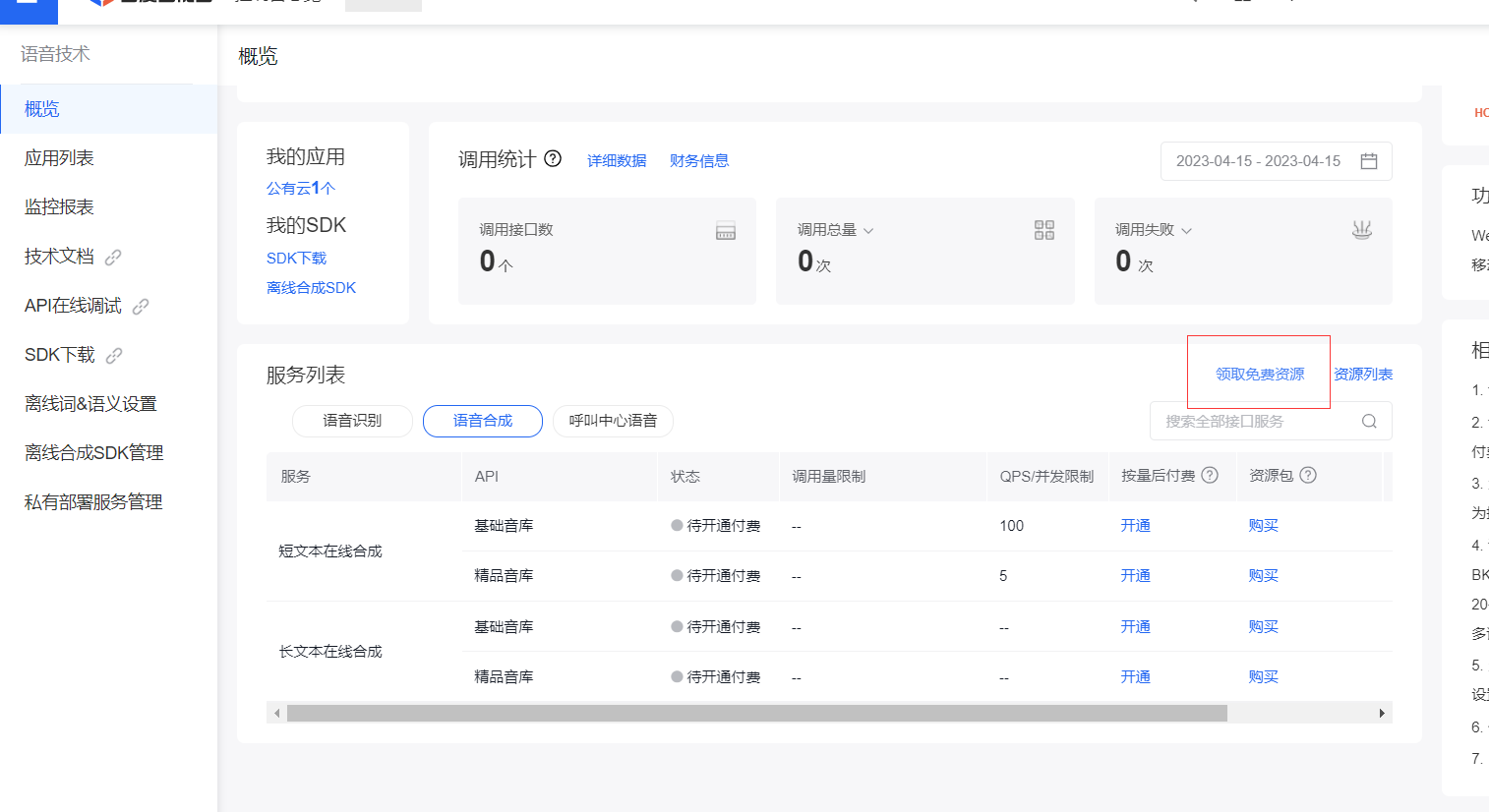Click the 调用总量 grid icon
The width and height of the screenshot is (1489, 812).
[x=1044, y=230]
